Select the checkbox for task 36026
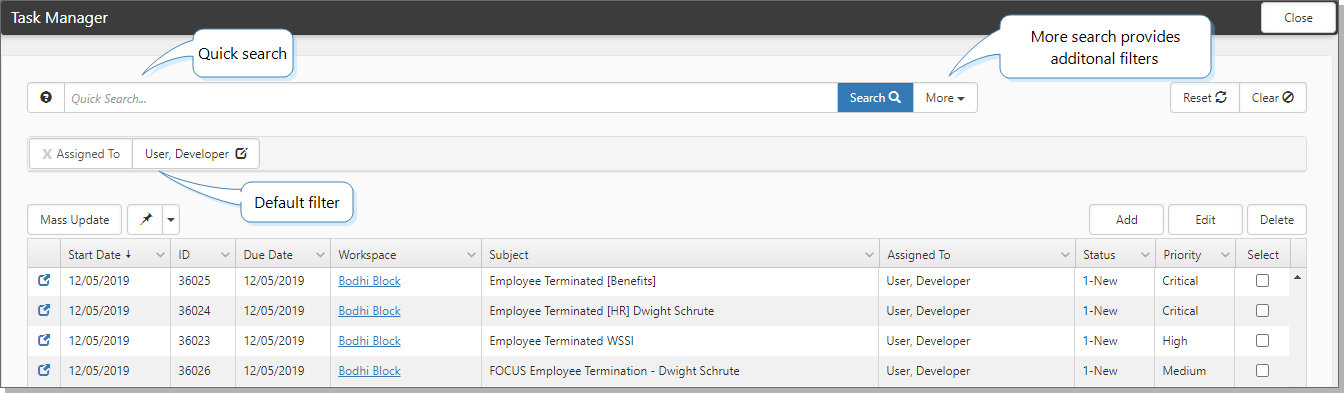The height and width of the screenshot is (393, 1344). [1262, 371]
